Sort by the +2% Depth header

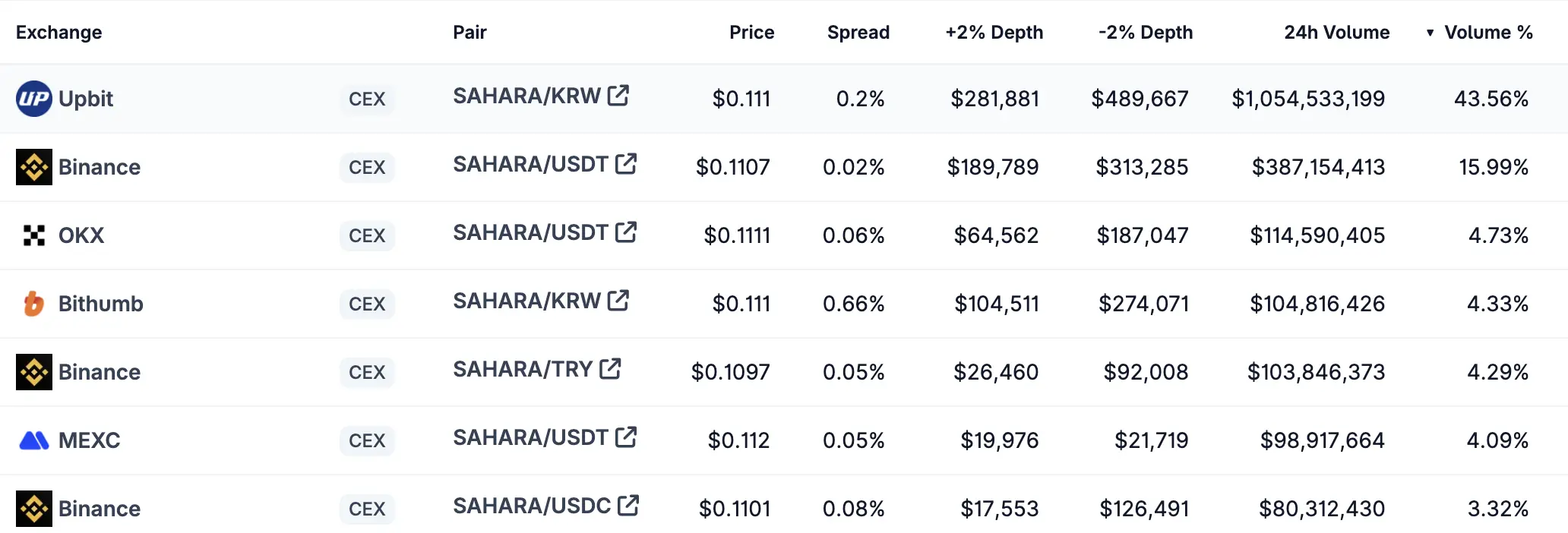(x=994, y=33)
